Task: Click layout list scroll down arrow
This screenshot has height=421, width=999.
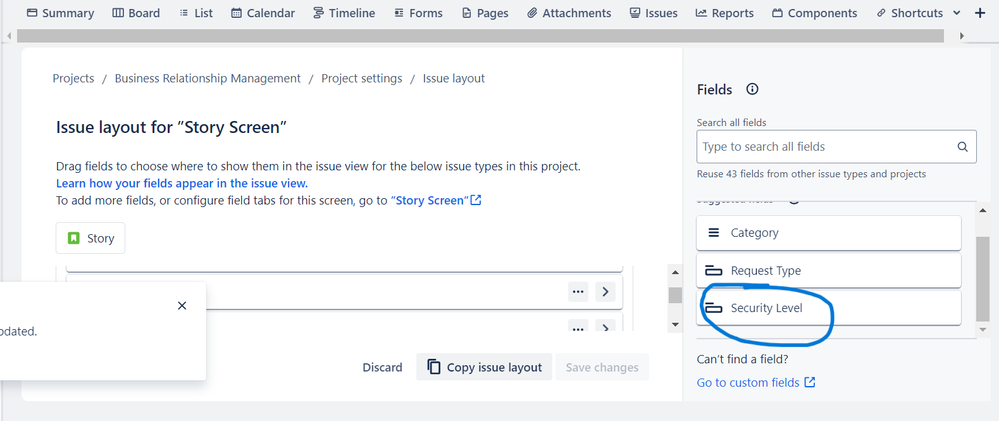Action: click(675, 325)
